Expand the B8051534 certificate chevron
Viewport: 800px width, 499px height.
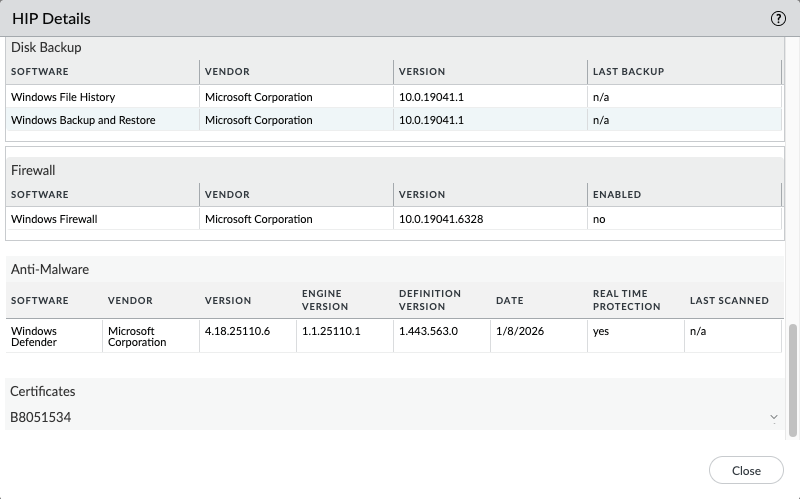[773, 417]
